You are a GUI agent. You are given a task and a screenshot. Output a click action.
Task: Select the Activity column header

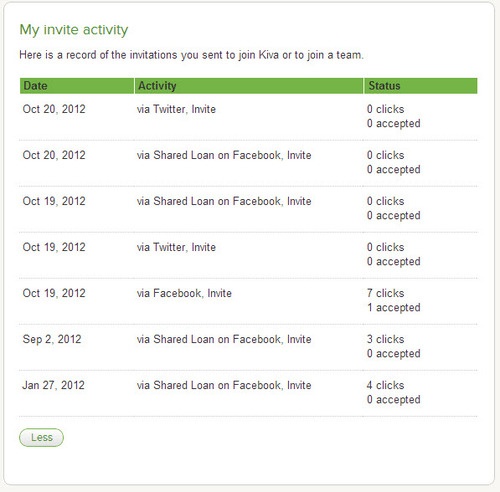coord(249,86)
